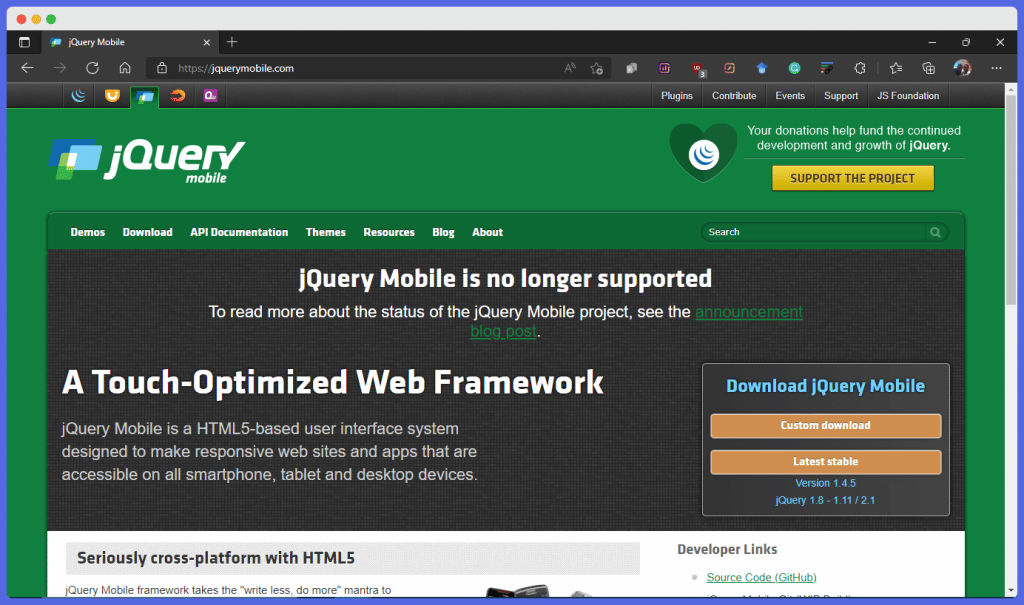Viewport: 1024px width, 605px height.
Task: Click the 'jQuery 1.8 - 1.11 / 2.1' text
Action: 825,500
